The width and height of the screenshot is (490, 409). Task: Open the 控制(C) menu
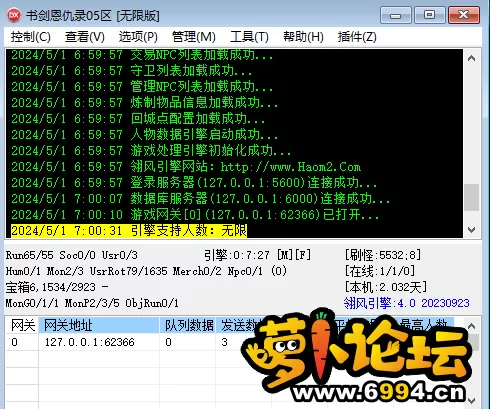pyautogui.click(x=30, y=37)
